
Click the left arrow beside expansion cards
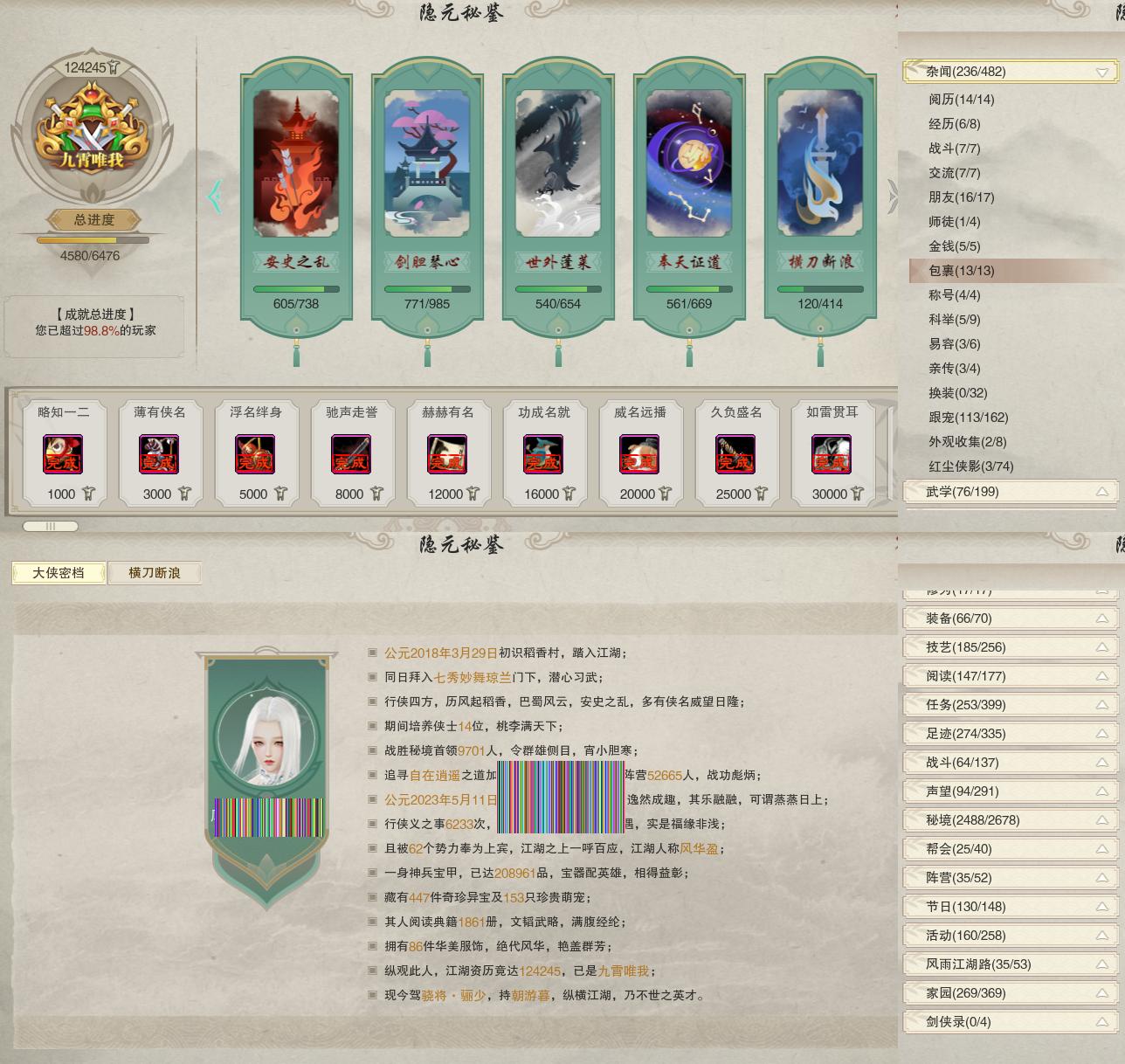[214, 197]
